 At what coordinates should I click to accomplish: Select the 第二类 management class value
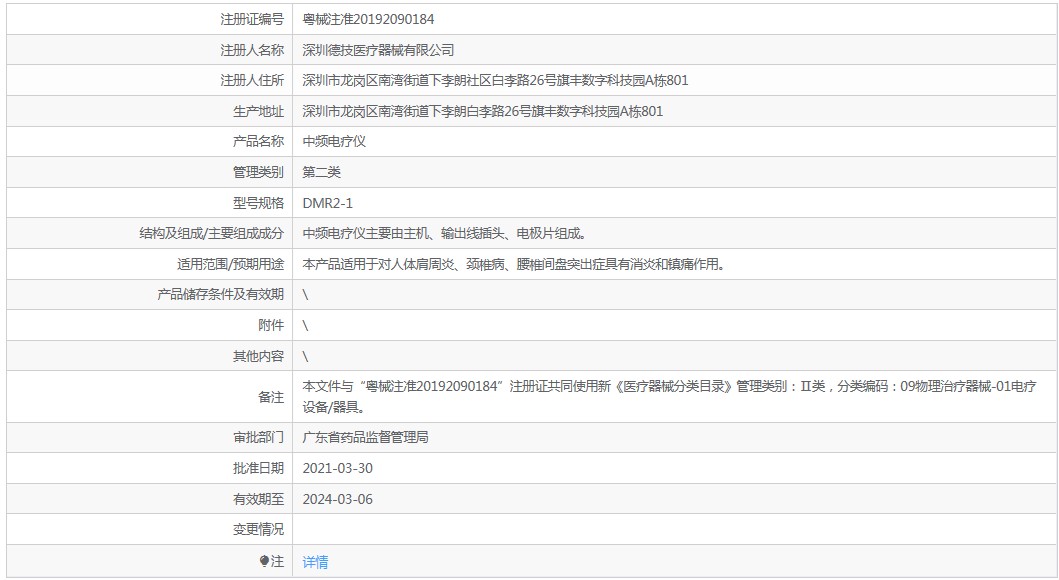(321, 172)
